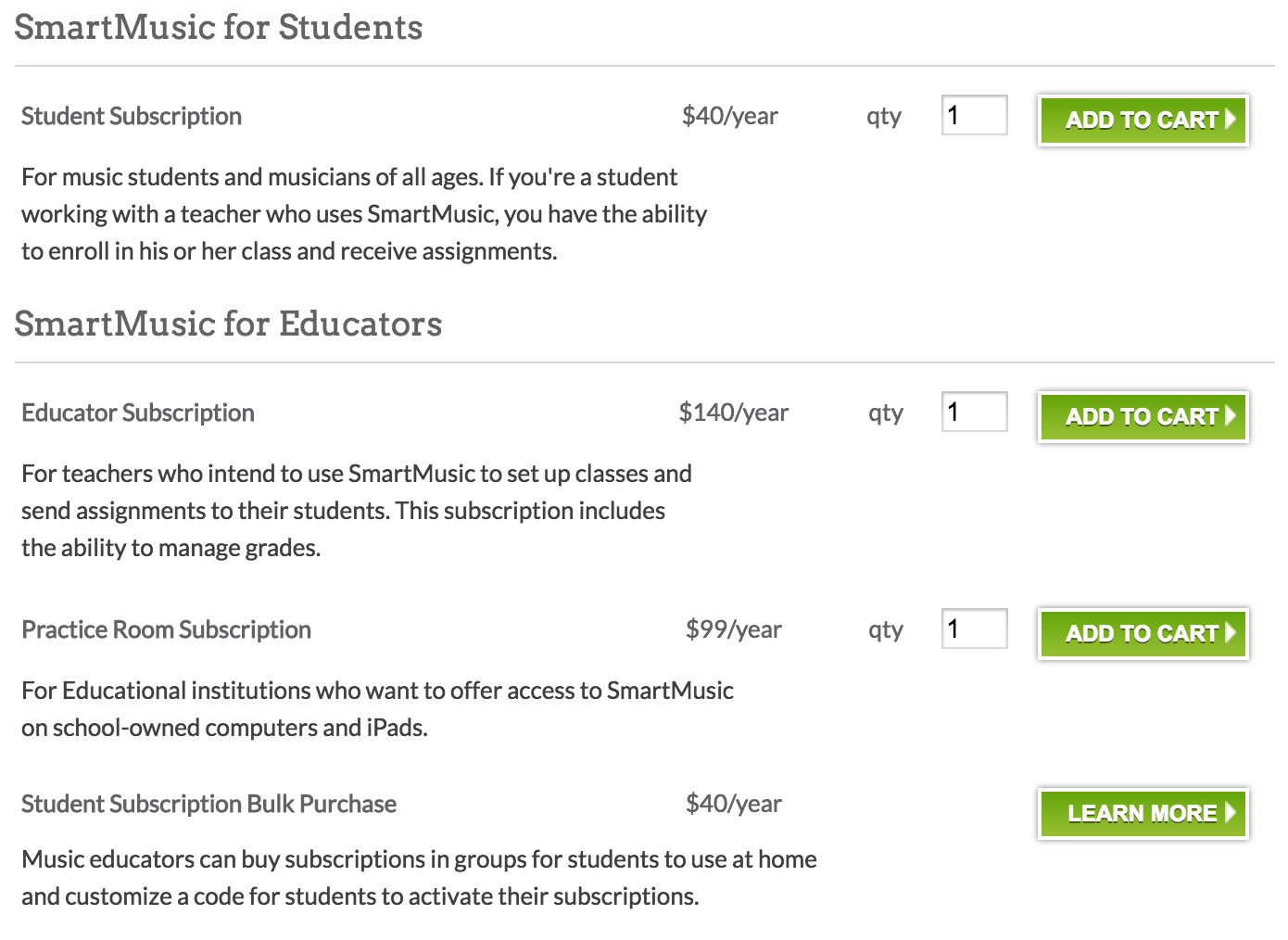Click arrow icon on Student Add to Cart

[x=1231, y=120]
